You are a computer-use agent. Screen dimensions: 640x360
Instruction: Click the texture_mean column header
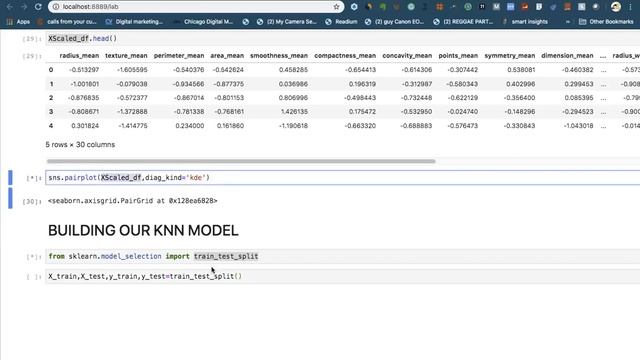point(126,56)
